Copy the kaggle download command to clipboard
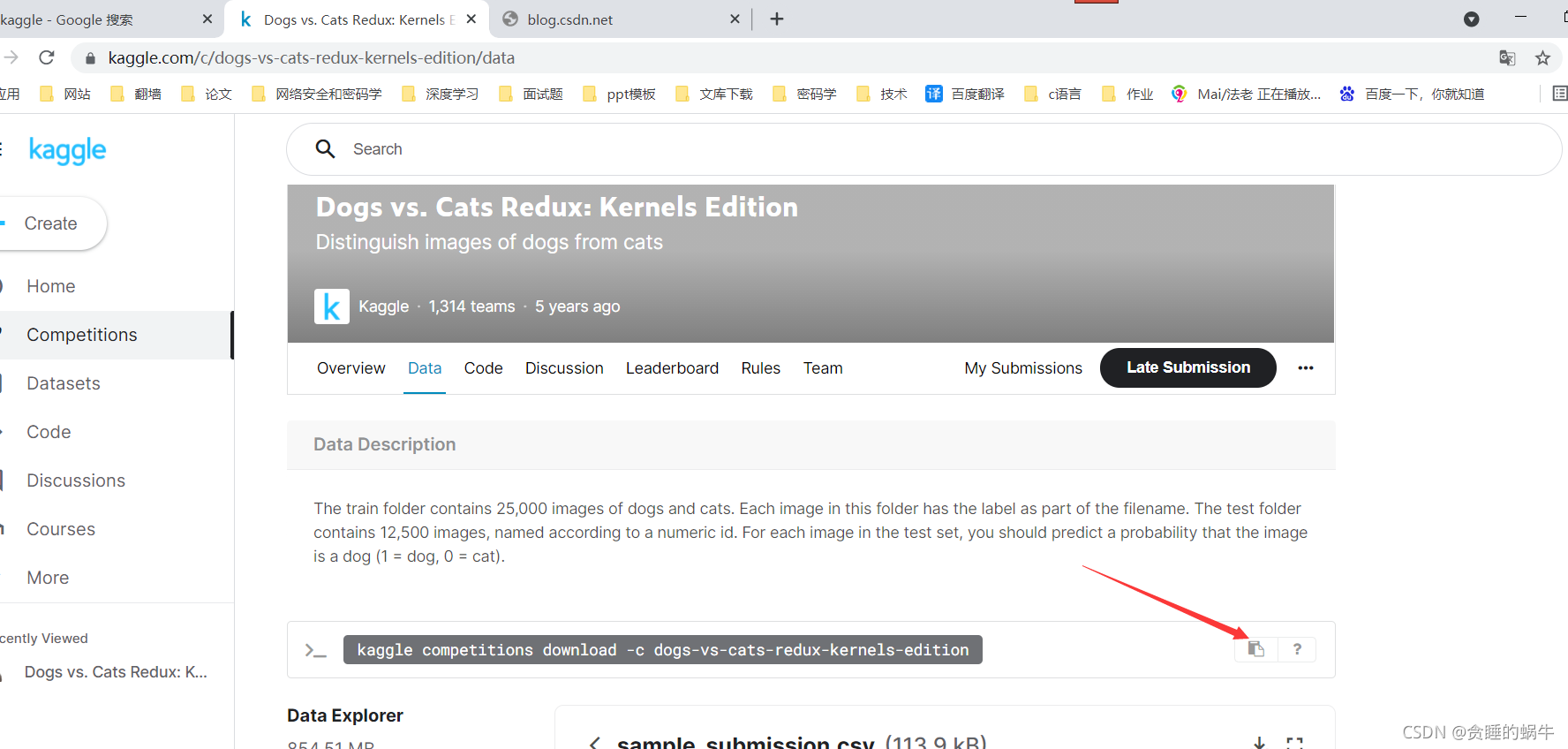The width and height of the screenshot is (1568, 749). click(1255, 649)
